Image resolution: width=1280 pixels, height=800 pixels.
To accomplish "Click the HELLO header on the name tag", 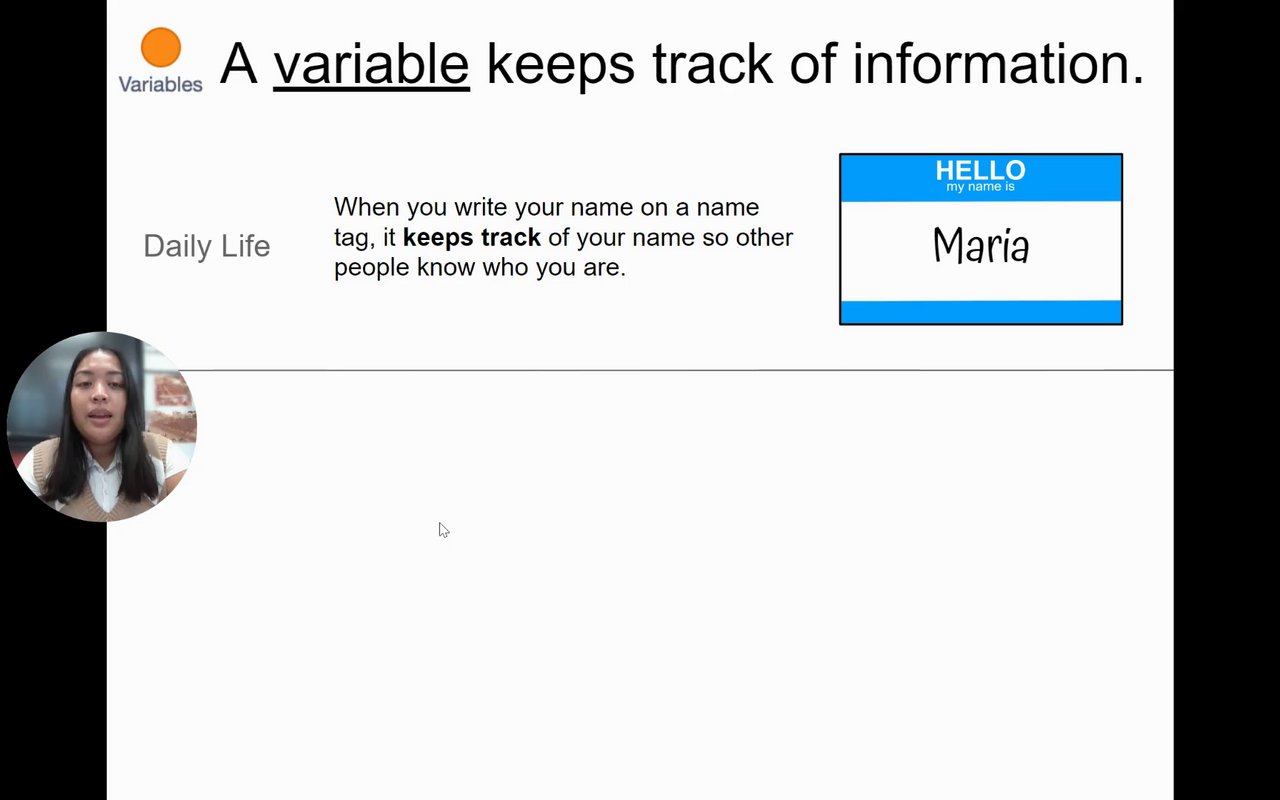I will pyautogui.click(x=980, y=170).
